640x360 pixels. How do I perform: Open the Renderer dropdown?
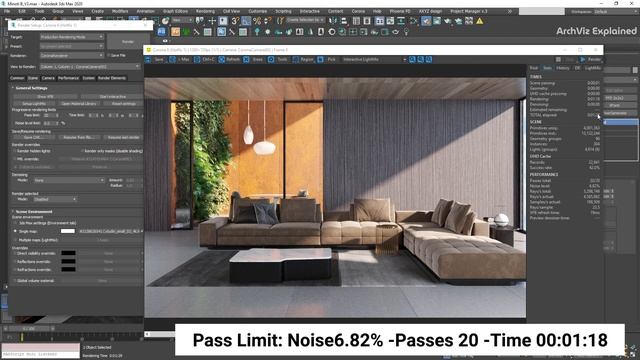tap(72, 56)
